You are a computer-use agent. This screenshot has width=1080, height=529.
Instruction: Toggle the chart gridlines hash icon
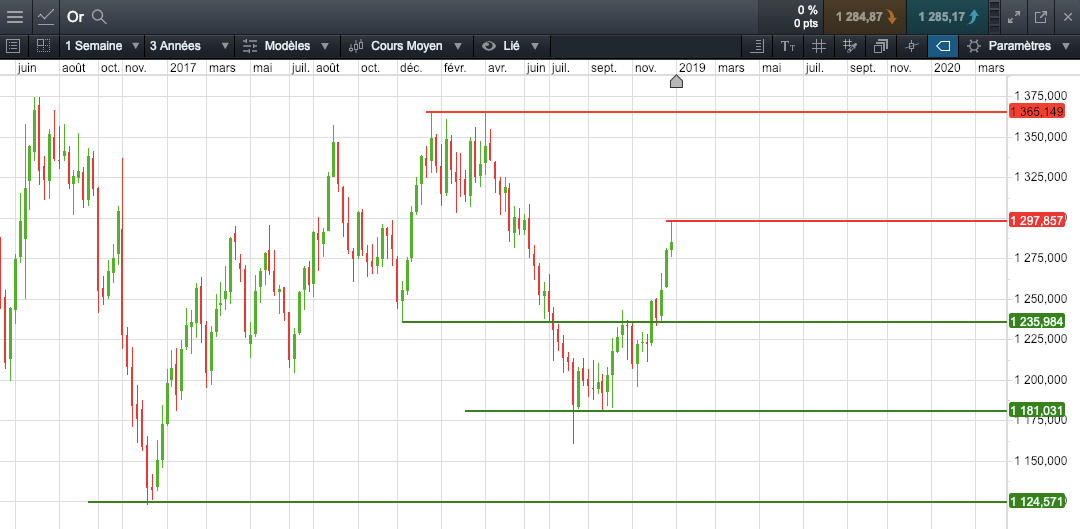point(819,46)
